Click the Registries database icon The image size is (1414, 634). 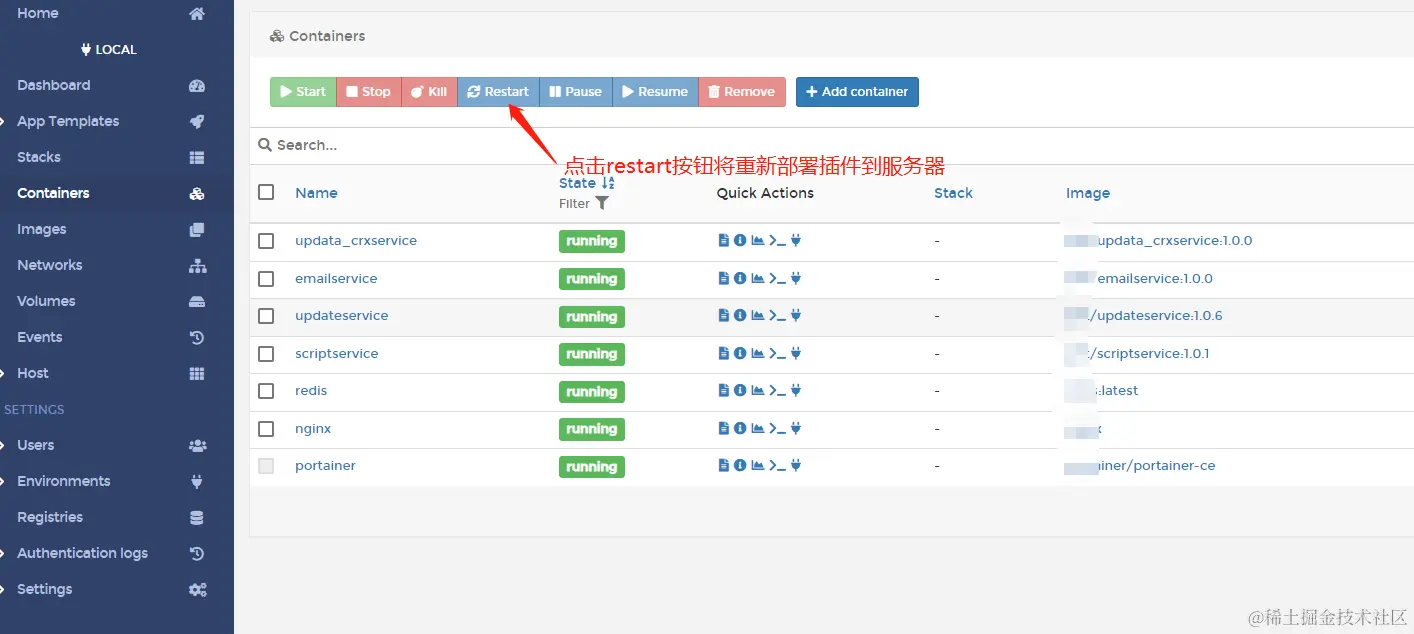197,517
